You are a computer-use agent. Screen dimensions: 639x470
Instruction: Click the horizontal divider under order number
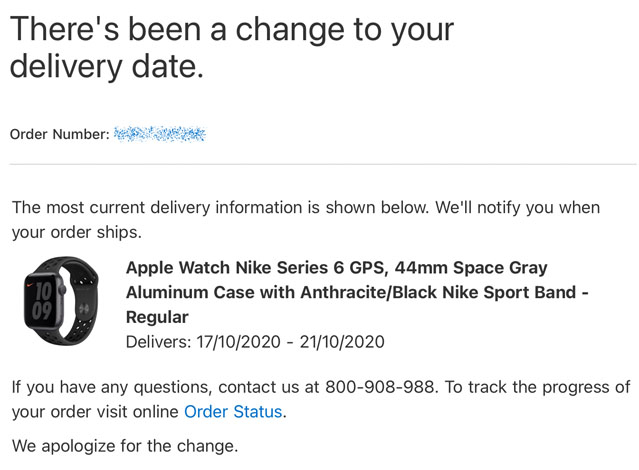tap(323, 164)
